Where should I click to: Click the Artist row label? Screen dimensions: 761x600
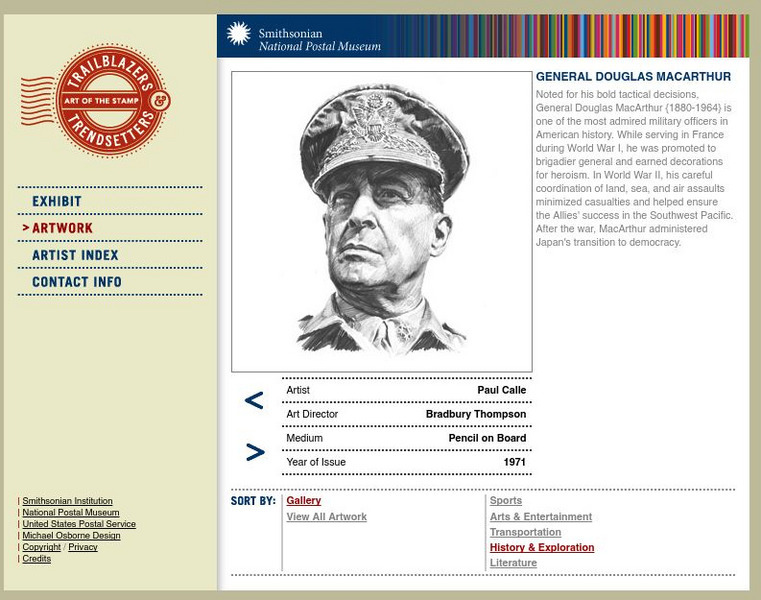tap(298, 390)
